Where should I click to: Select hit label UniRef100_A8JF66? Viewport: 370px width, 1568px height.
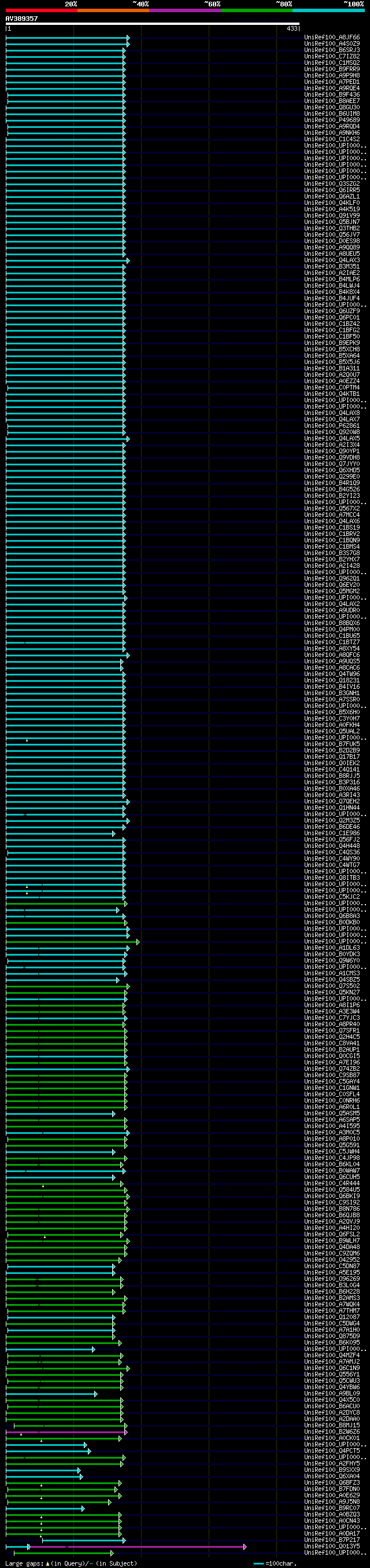pyautogui.click(x=332, y=37)
